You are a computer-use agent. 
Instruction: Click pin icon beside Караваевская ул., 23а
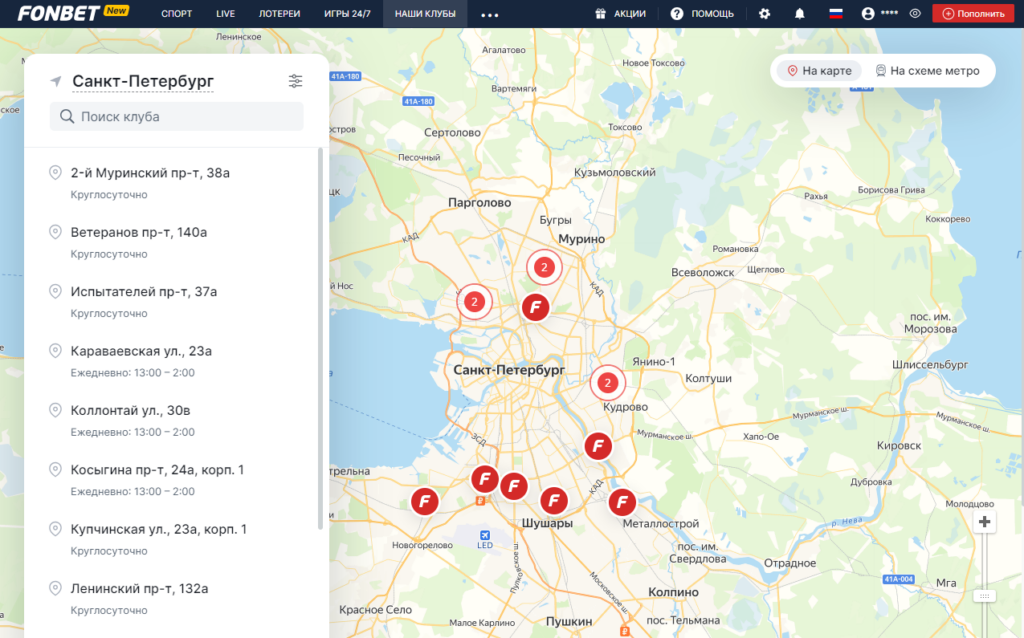56,351
